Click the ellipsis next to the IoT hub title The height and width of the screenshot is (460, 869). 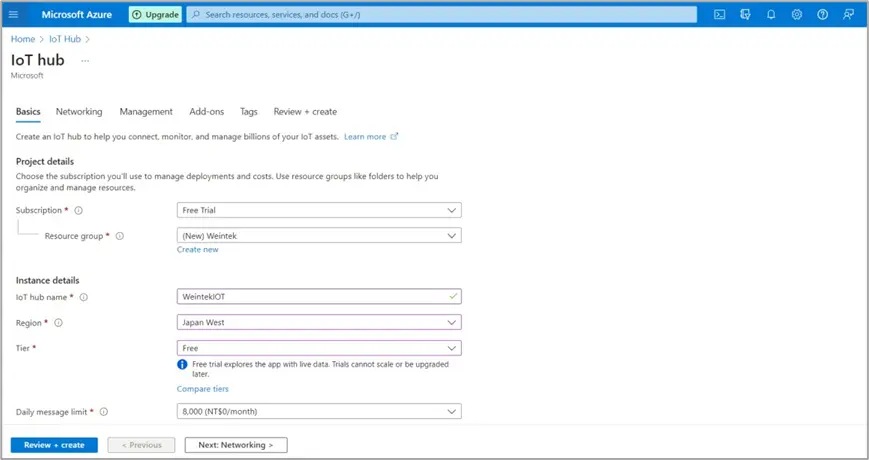point(85,60)
